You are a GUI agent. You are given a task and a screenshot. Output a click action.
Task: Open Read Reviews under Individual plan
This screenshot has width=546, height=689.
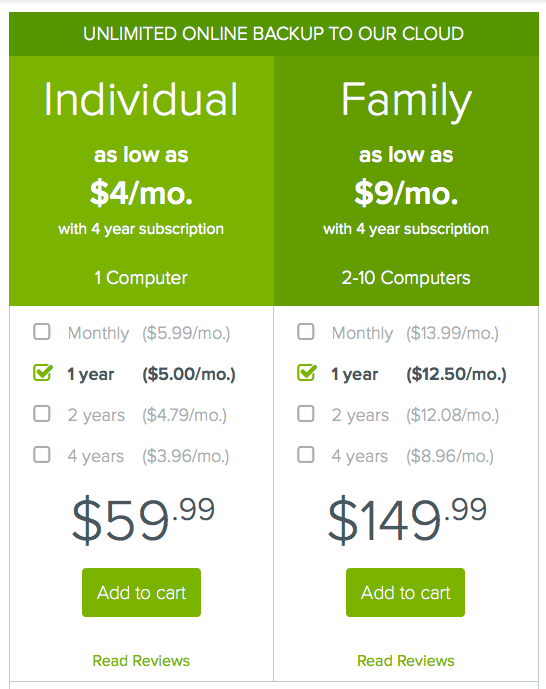pyautogui.click(x=141, y=660)
